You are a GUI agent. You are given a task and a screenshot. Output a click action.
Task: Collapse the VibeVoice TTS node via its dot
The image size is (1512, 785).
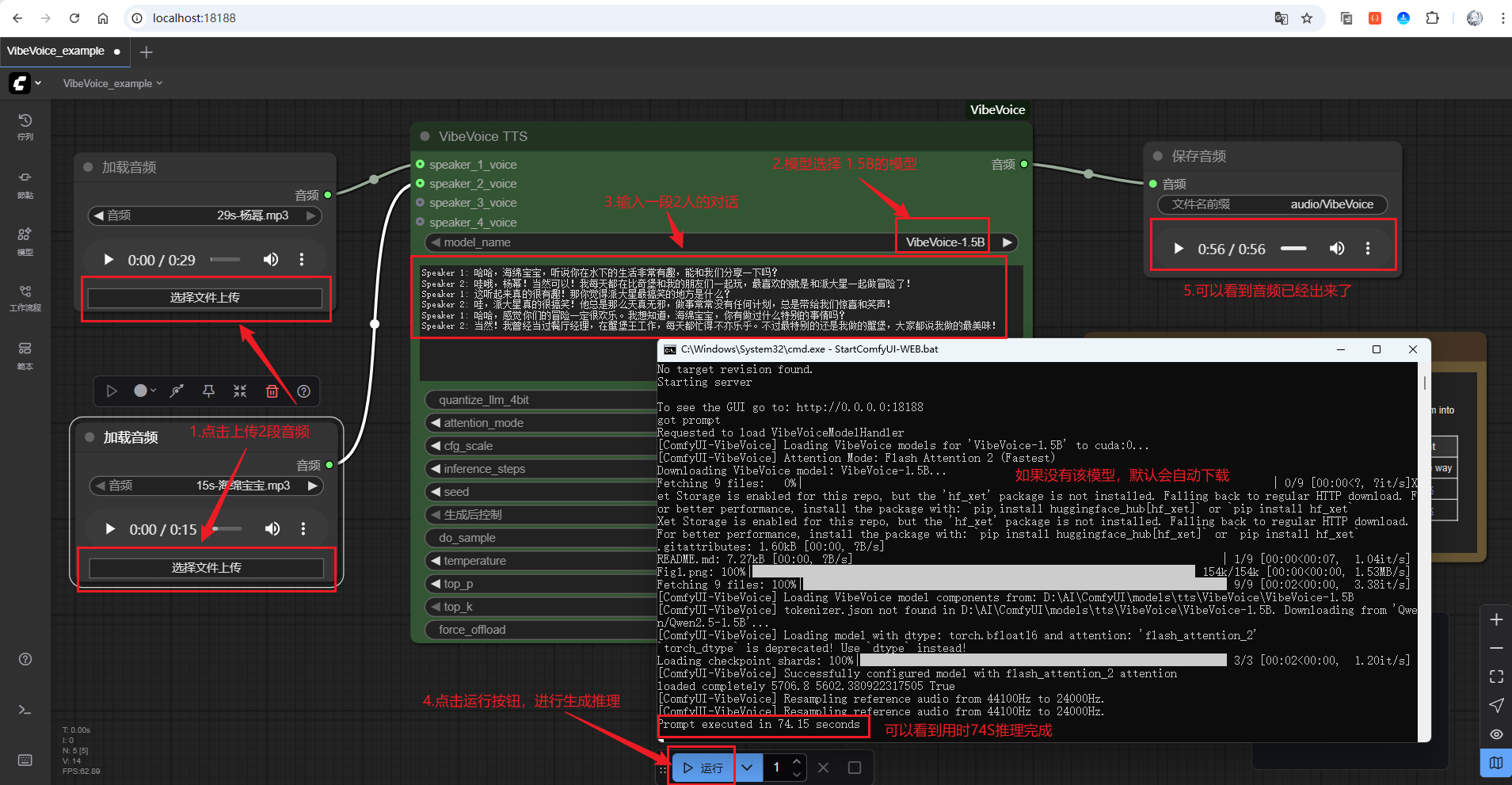(425, 136)
